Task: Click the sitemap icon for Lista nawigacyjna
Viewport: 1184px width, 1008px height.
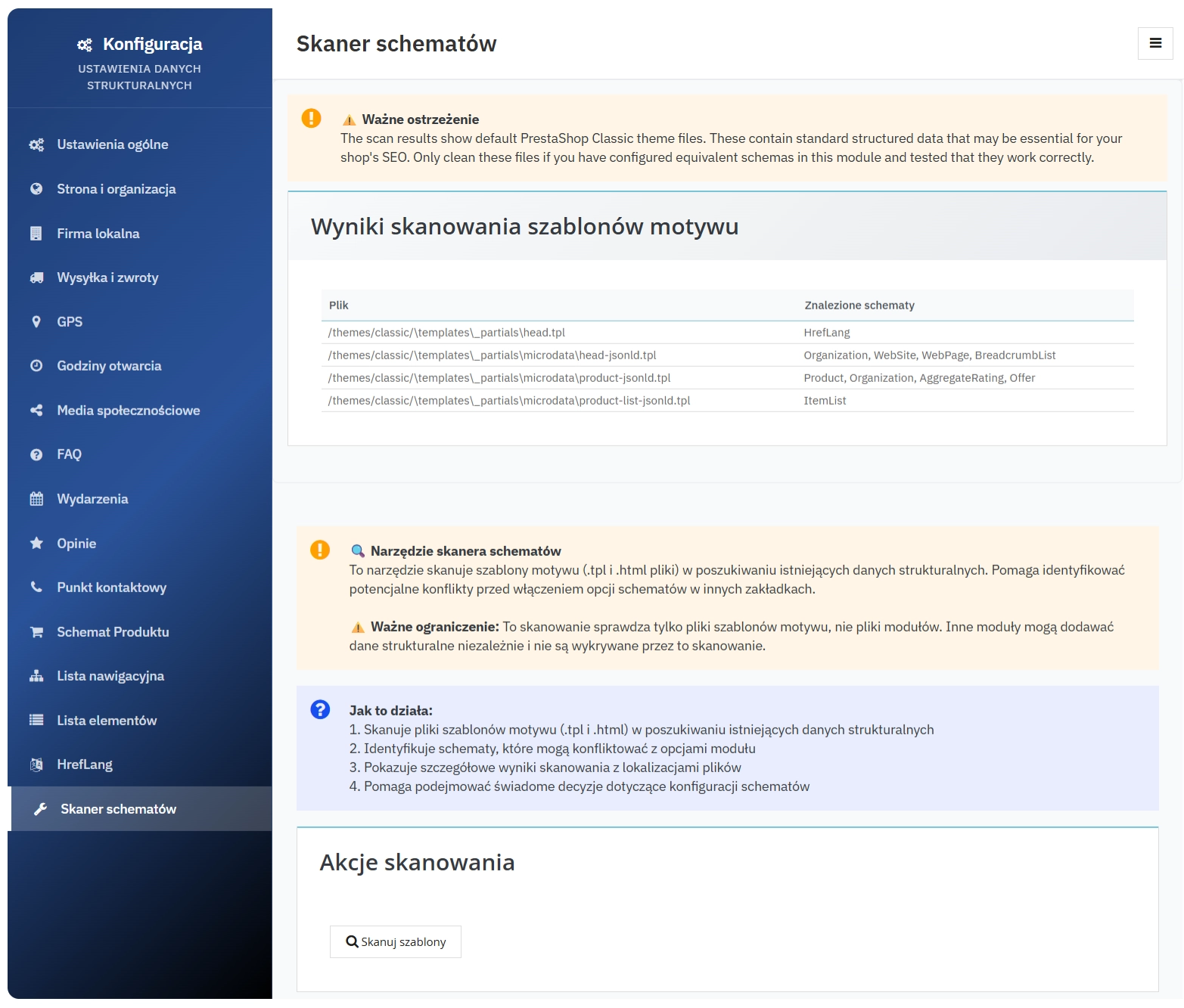Action: (x=36, y=676)
